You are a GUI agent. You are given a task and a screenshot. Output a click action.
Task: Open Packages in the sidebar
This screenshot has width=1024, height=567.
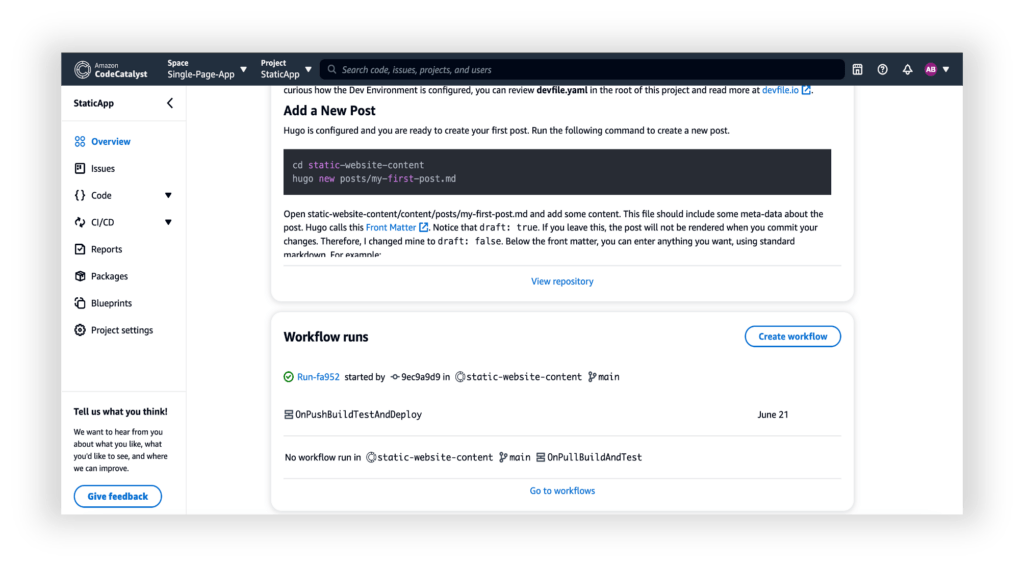pos(109,276)
